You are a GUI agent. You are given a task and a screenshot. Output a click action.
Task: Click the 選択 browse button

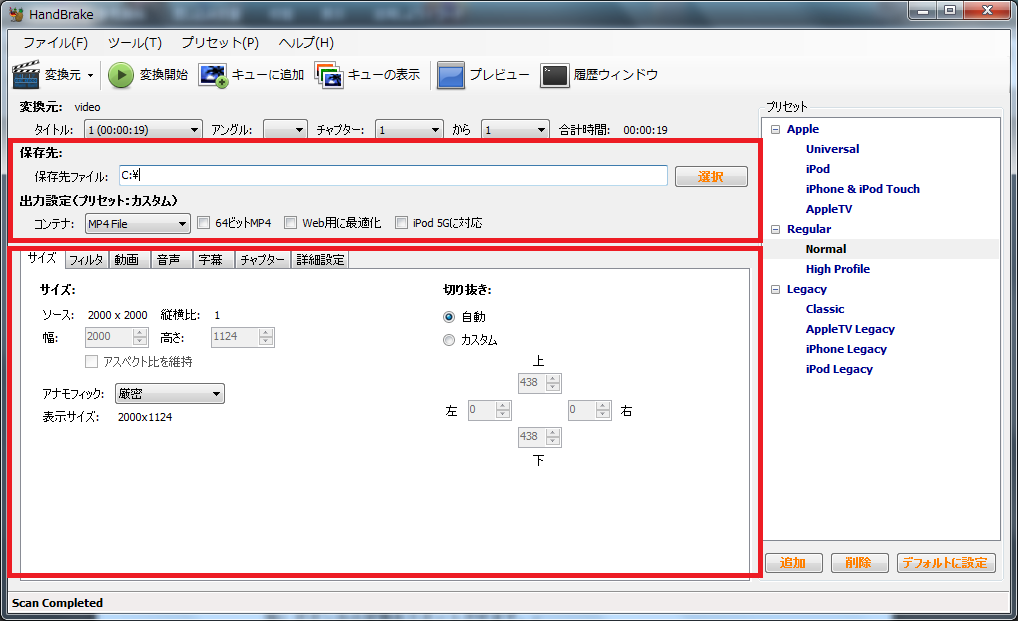click(x=711, y=177)
